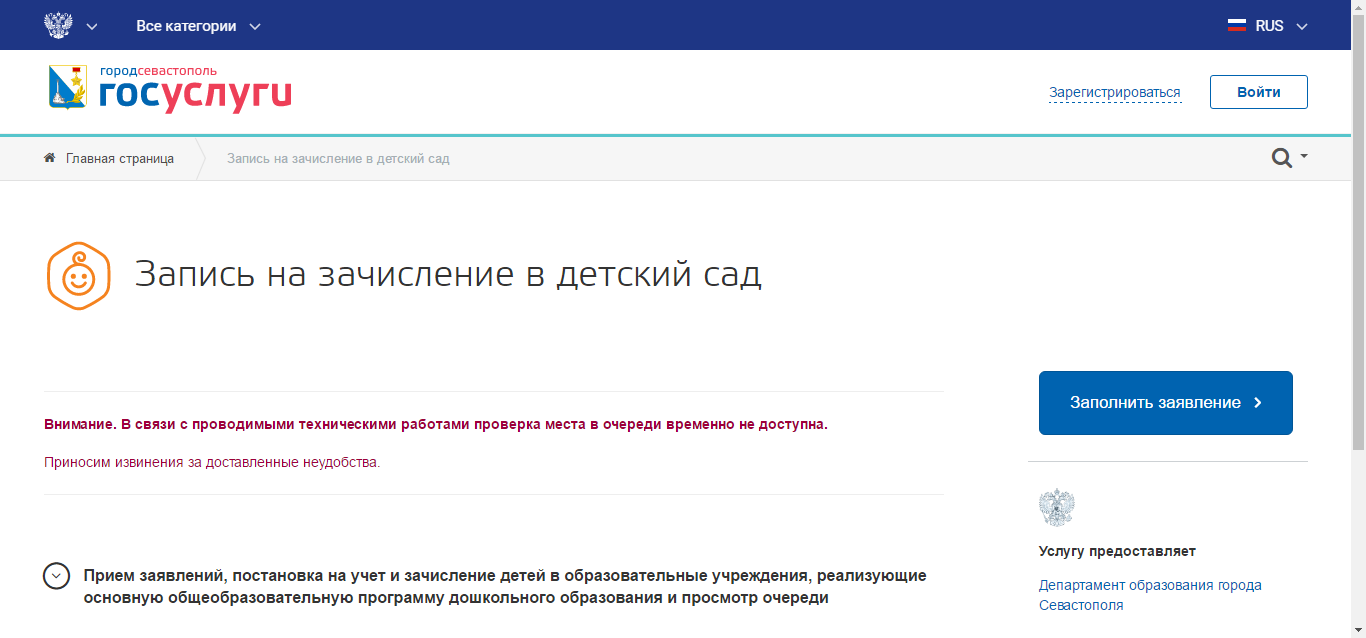Click the gray emblem above Услугу предоставляет

click(1057, 508)
